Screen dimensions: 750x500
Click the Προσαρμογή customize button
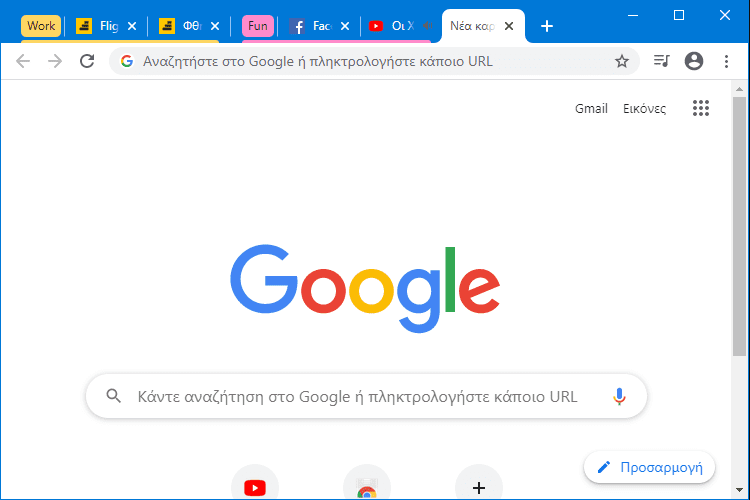[650, 467]
